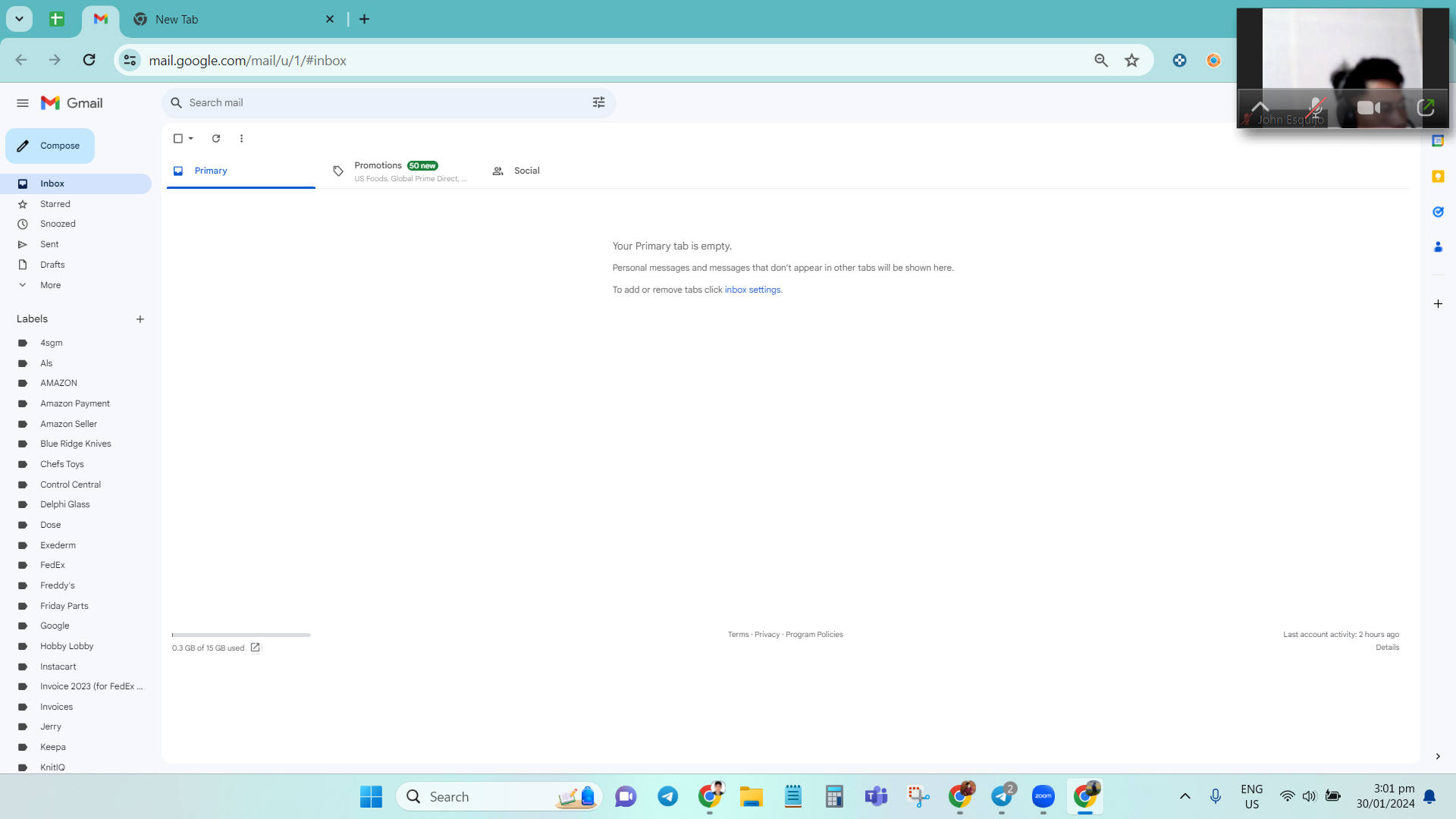Open the Drafts folder
The height and width of the screenshot is (819, 1456).
[x=76, y=265]
